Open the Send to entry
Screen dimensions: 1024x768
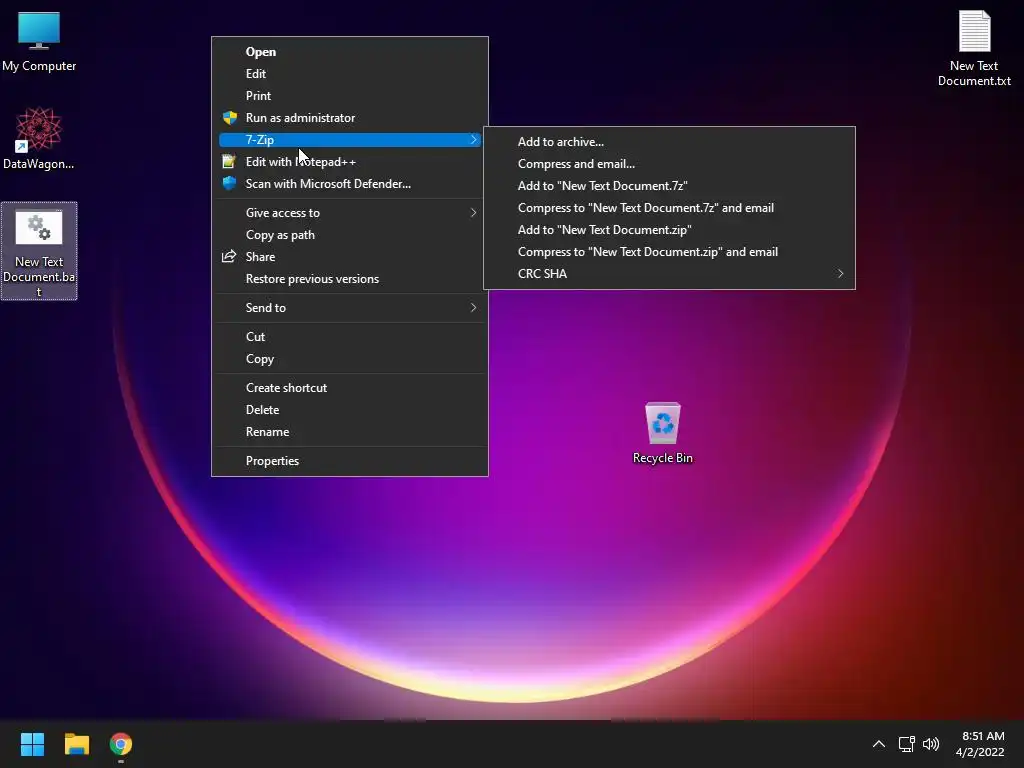[x=349, y=308]
